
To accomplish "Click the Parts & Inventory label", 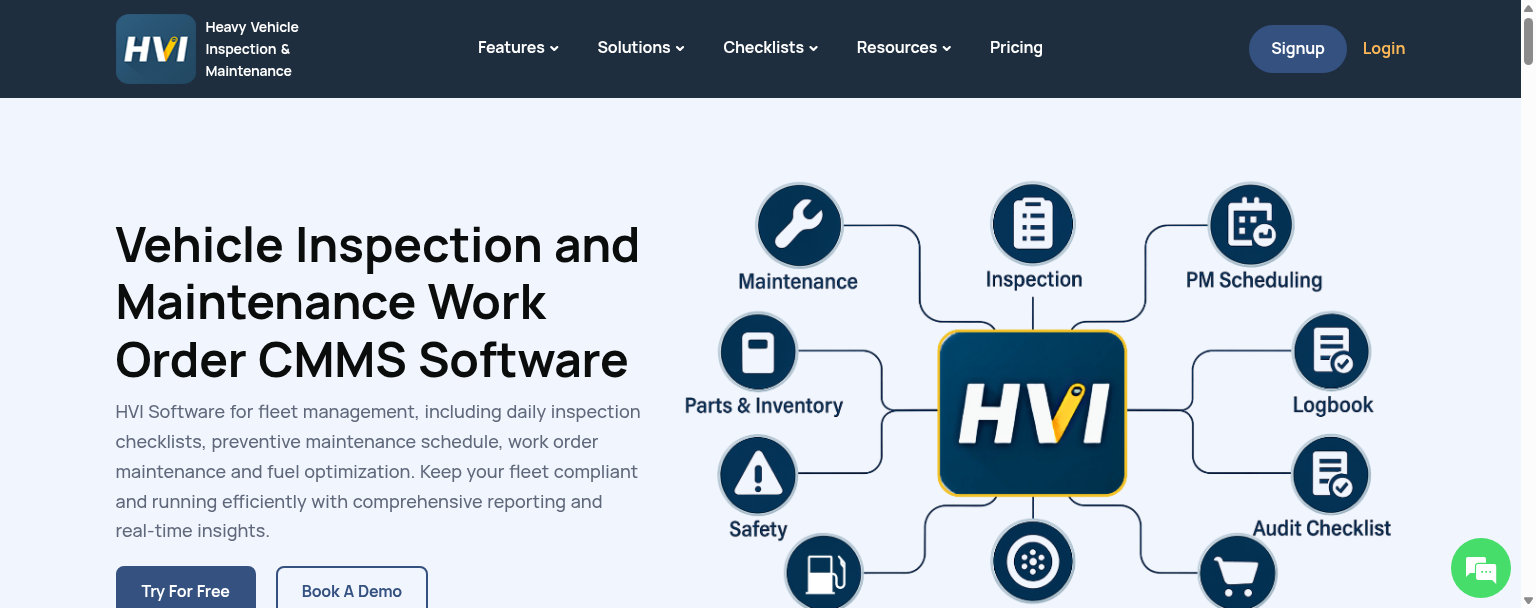I will pyautogui.click(x=764, y=406).
